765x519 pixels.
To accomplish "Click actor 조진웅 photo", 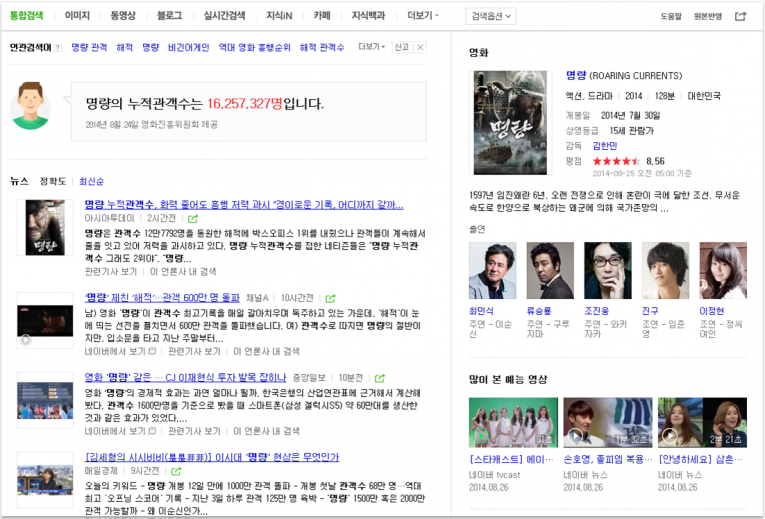I will point(608,271).
